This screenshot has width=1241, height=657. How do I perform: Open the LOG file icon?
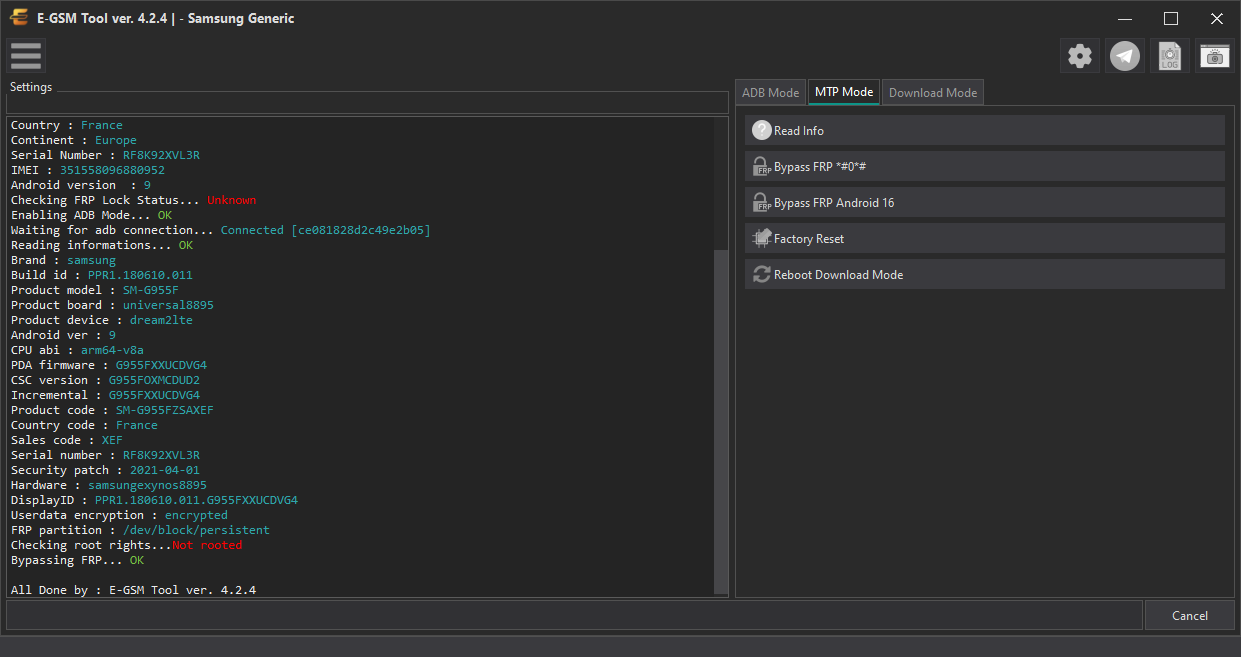tap(1170, 56)
